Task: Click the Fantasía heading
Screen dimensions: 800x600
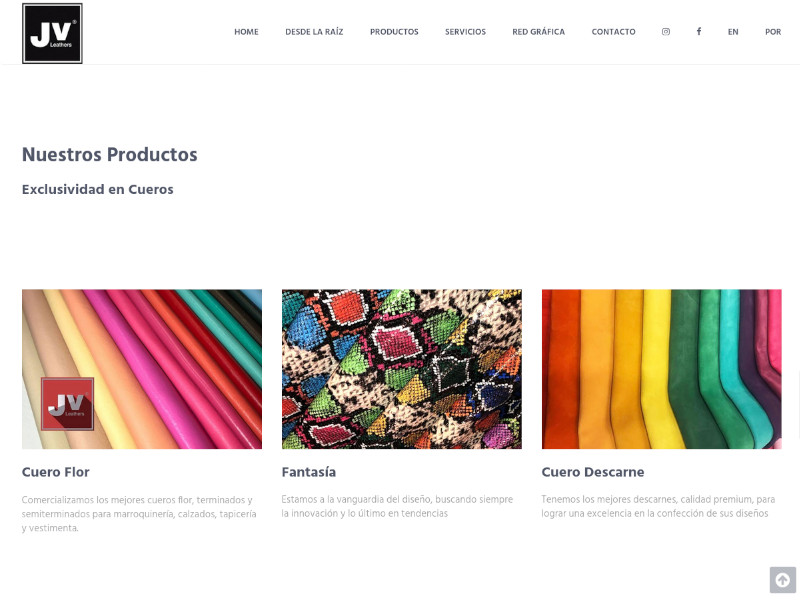Action: coord(309,472)
